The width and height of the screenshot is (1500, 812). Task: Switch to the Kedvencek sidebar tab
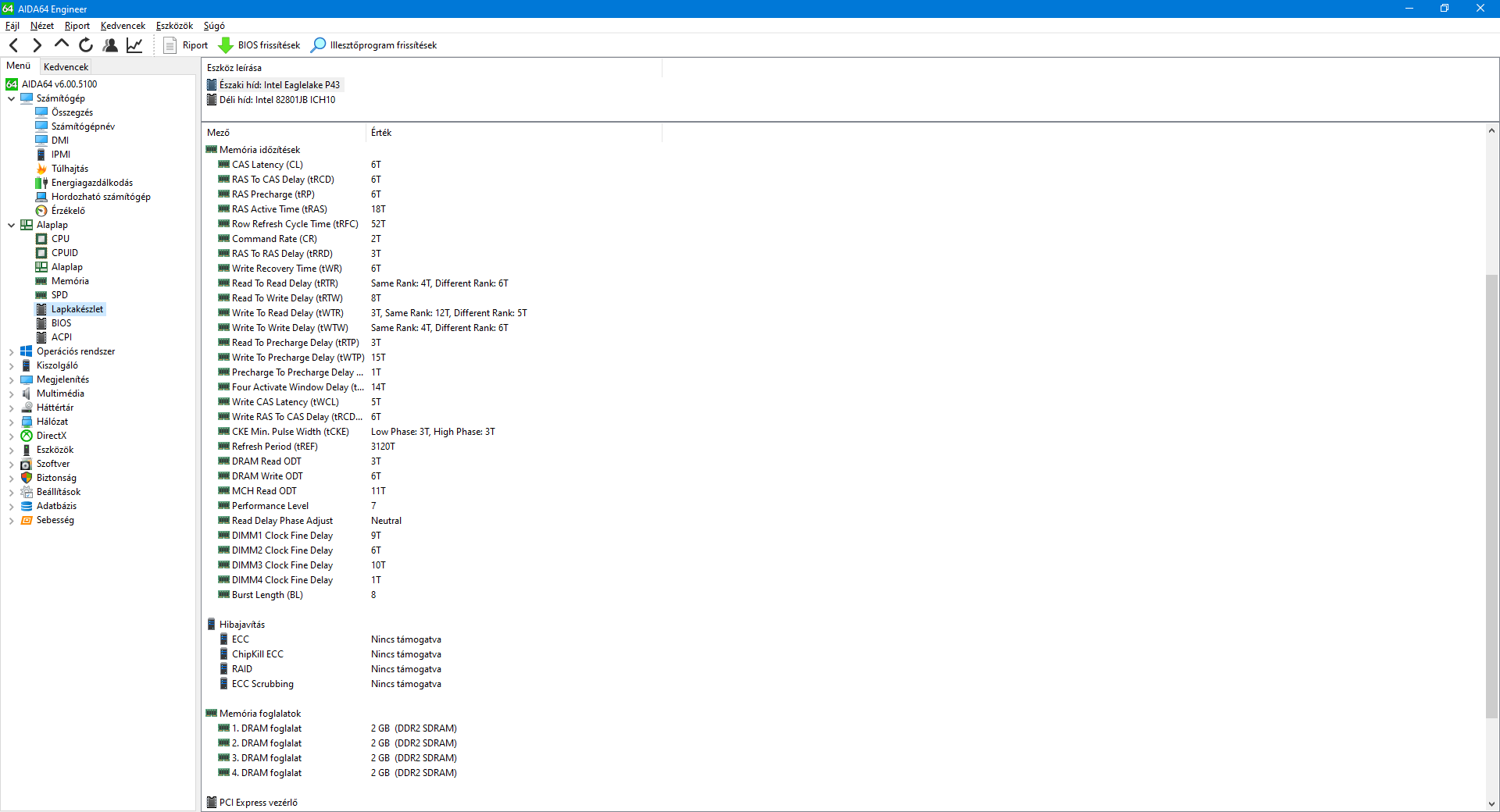tap(66, 67)
